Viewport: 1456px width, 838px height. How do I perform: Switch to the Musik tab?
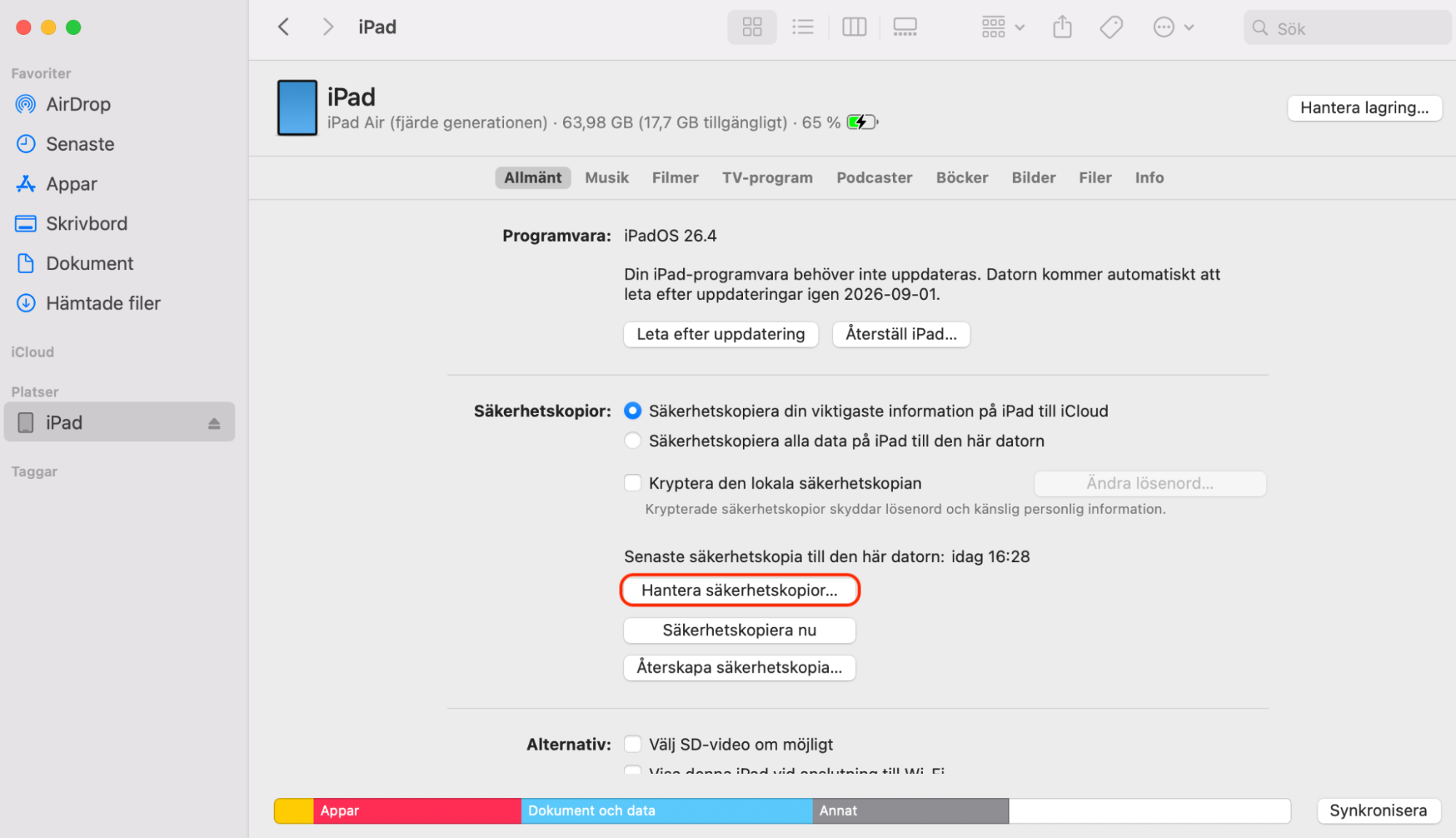(607, 178)
